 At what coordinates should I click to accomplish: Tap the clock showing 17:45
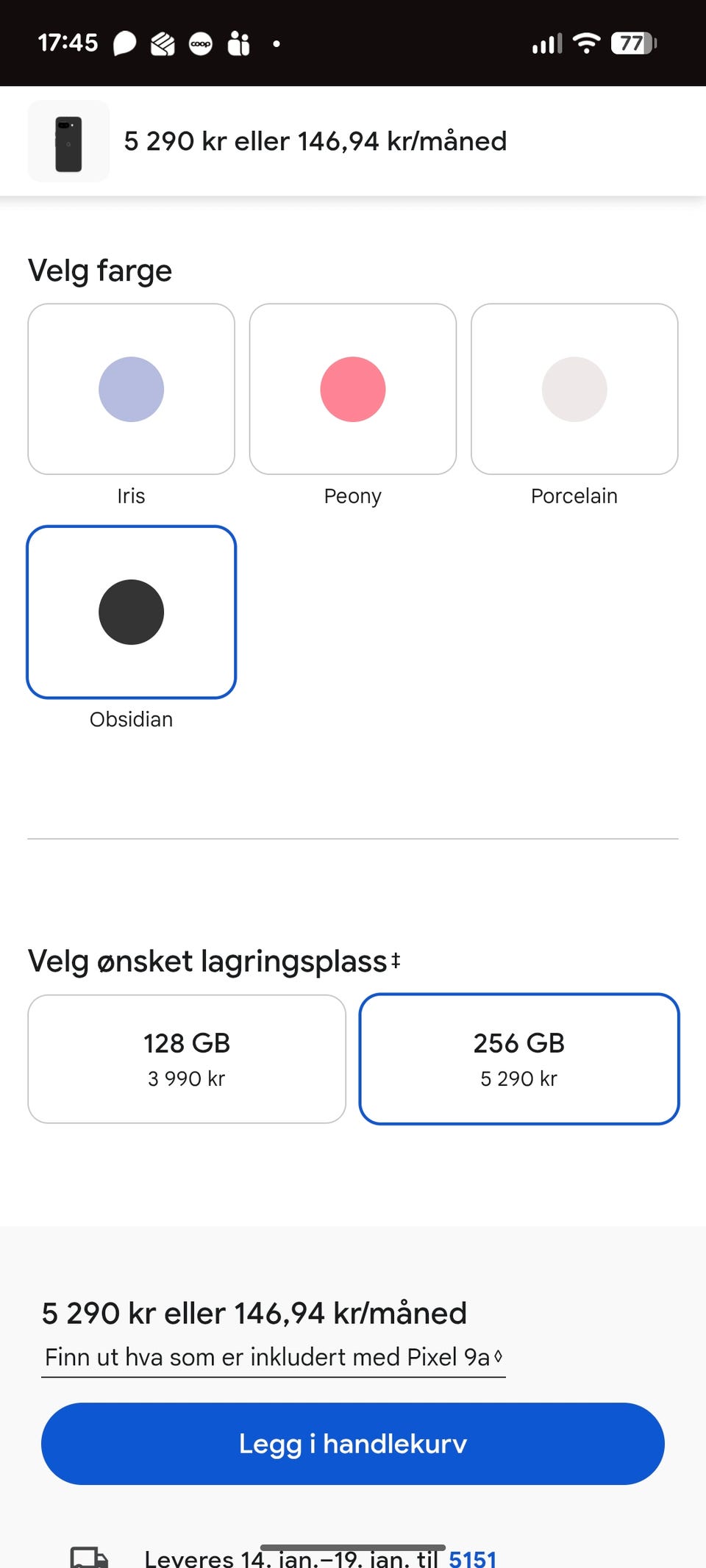(x=68, y=43)
